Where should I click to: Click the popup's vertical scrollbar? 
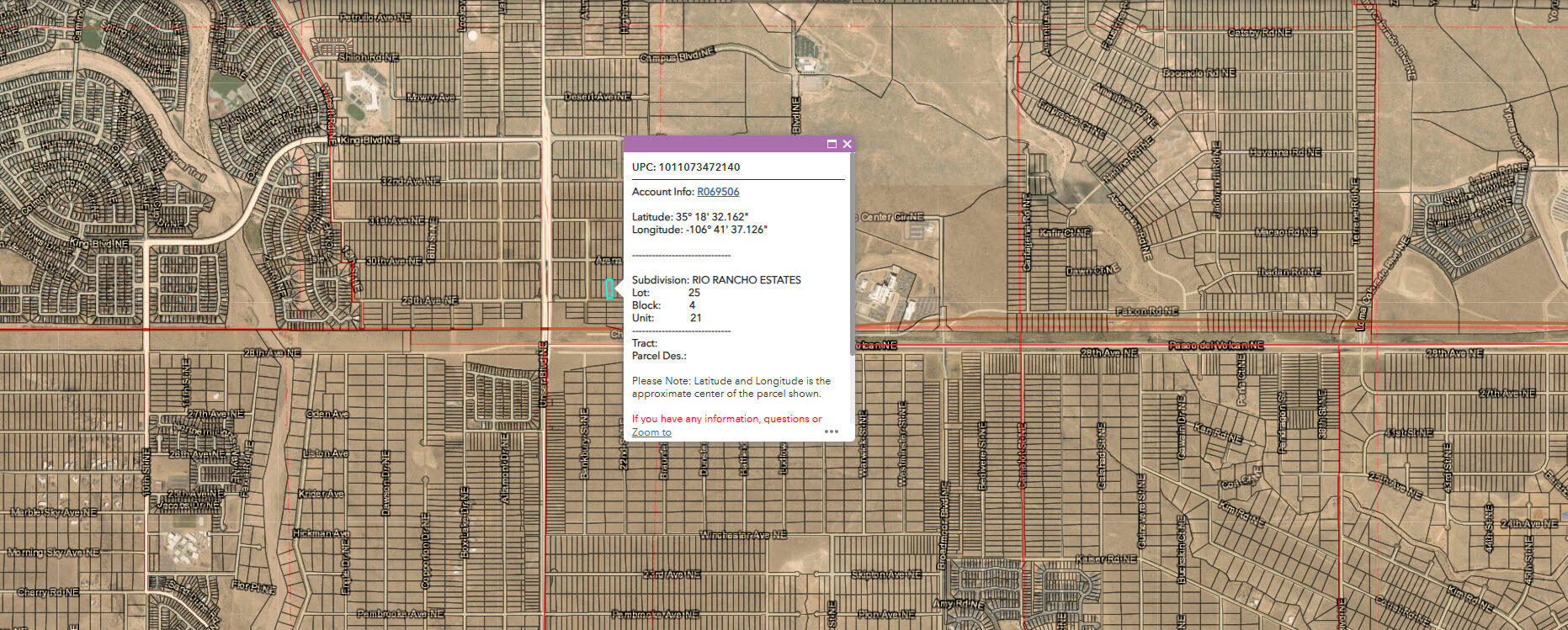(x=852, y=252)
